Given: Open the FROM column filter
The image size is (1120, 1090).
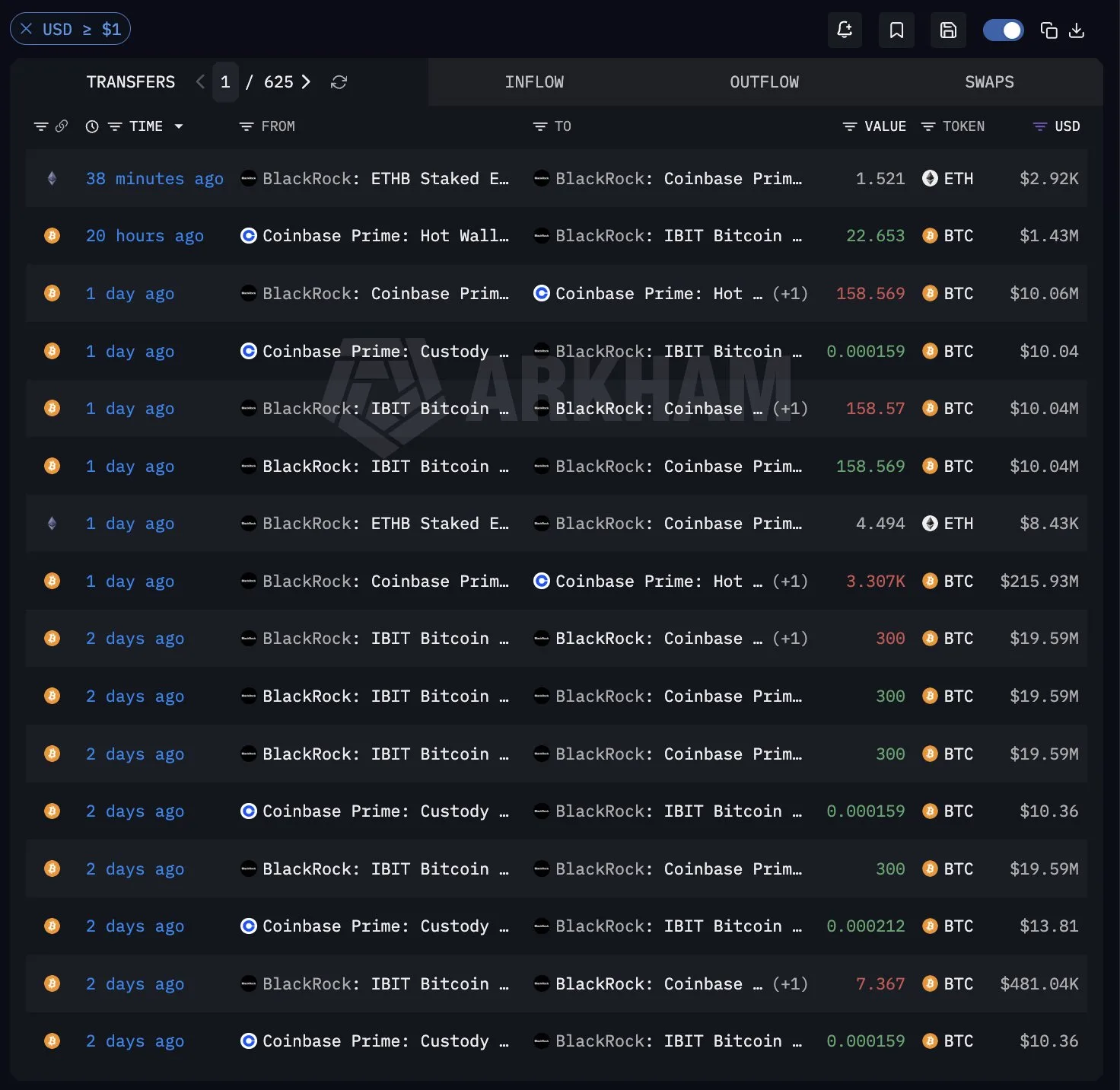Looking at the screenshot, I should [x=247, y=126].
